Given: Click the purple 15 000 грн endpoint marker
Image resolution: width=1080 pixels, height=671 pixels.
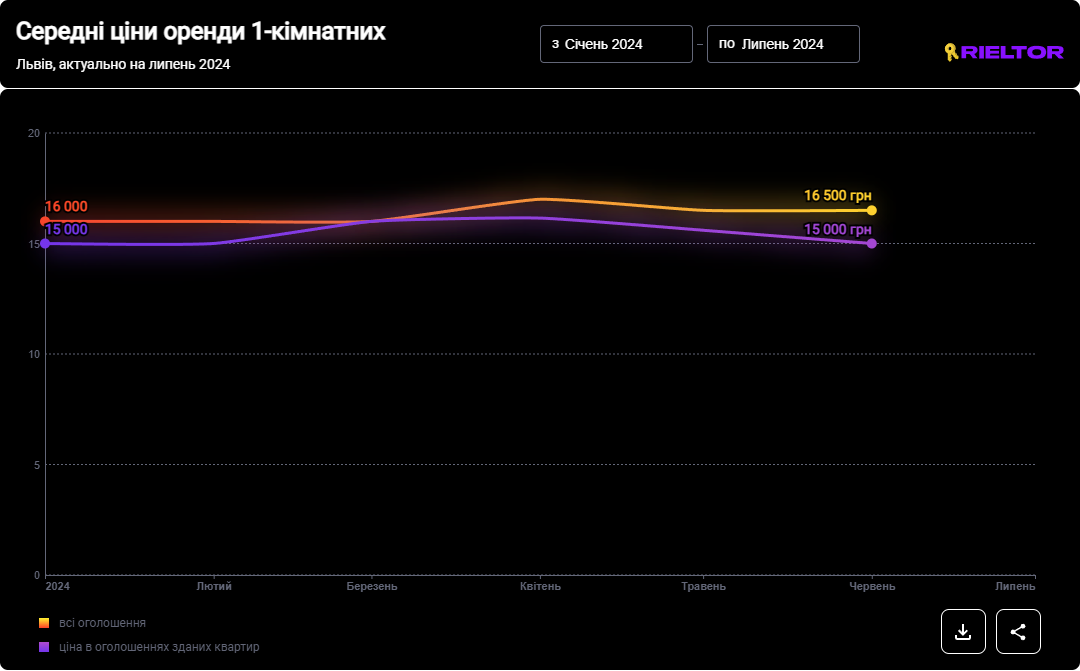Looking at the screenshot, I should point(872,243).
